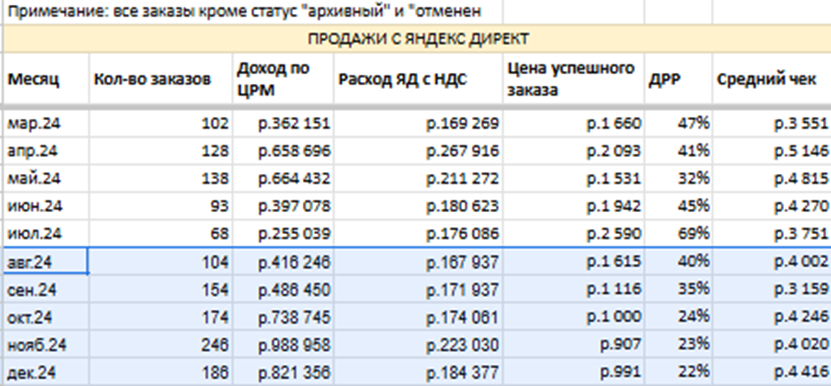Select the 'Кол-во заказов' column header
Screen dimensions: 831x386
161,79
